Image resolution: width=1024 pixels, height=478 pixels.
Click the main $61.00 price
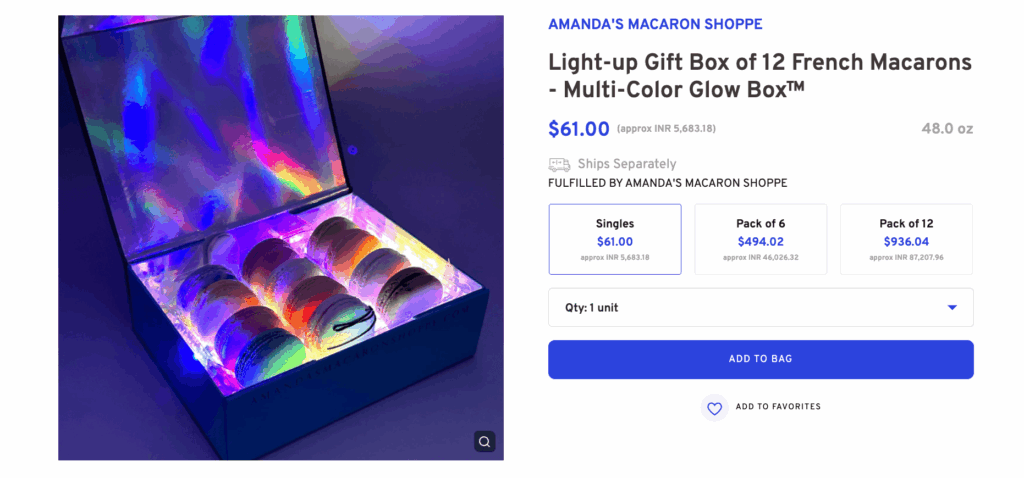578,129
